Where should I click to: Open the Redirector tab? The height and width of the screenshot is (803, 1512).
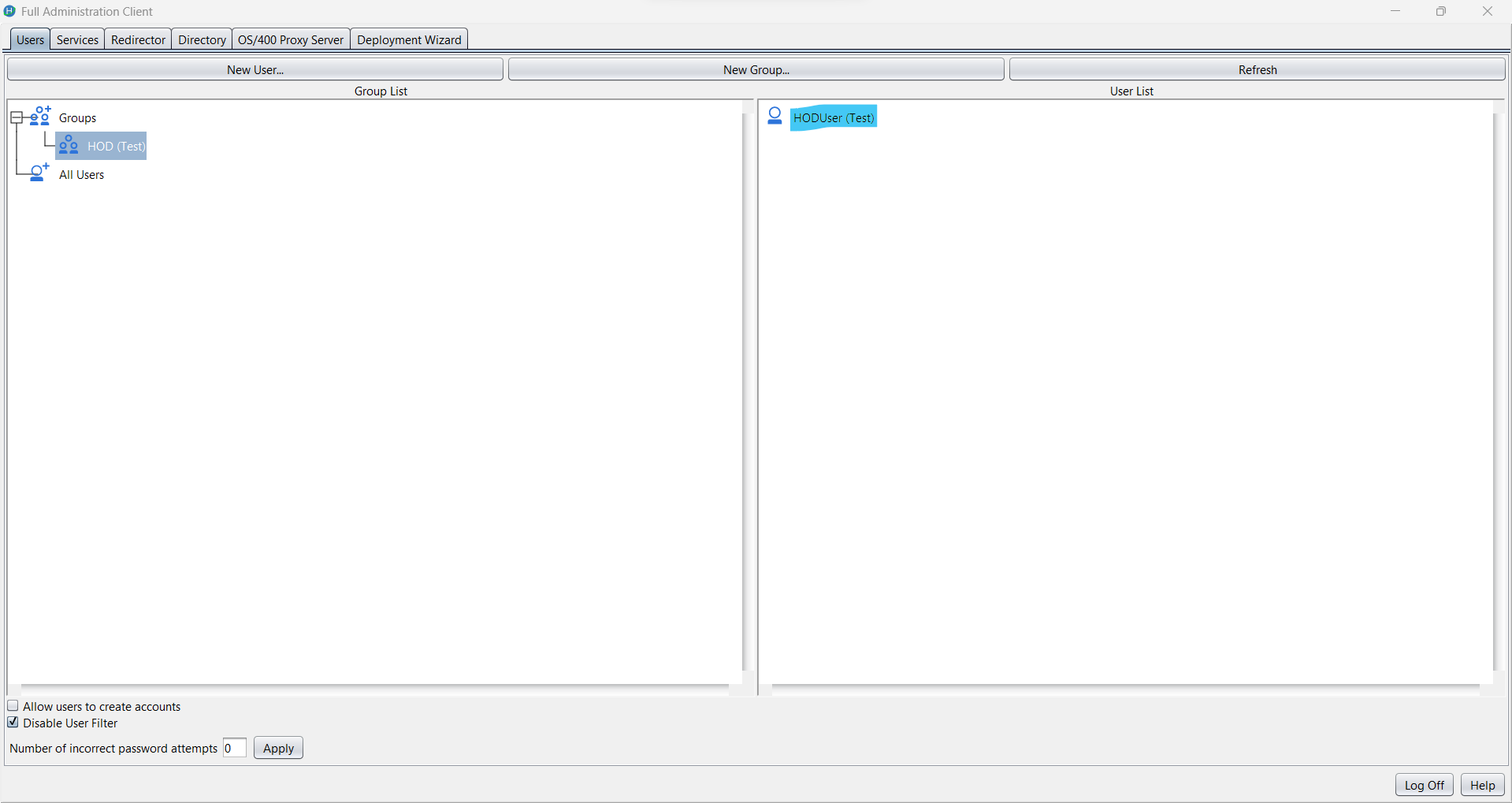pos(138,39)
